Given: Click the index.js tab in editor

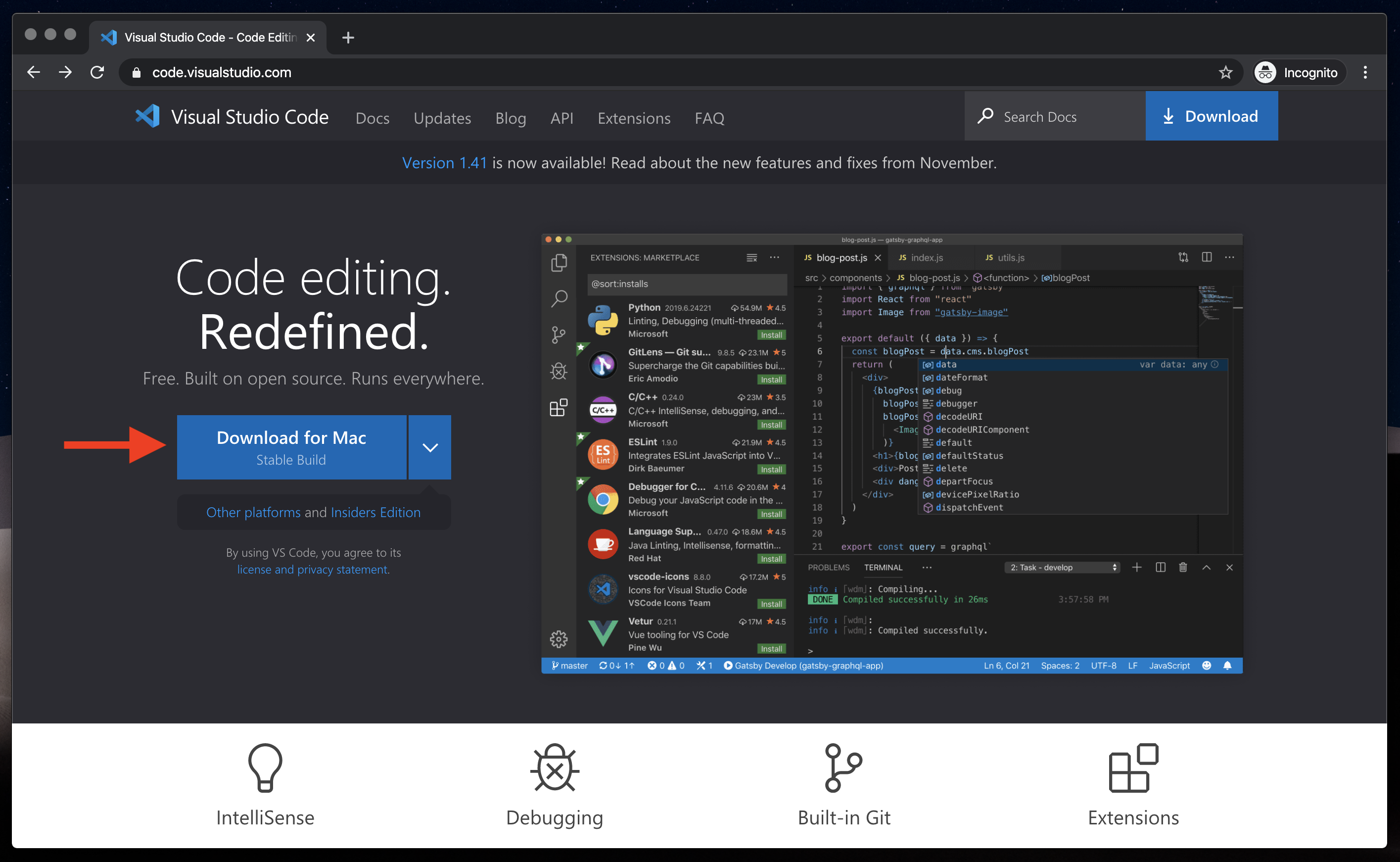Looking at the screenshot, I should pyautogui.click(x=921, y=258).
